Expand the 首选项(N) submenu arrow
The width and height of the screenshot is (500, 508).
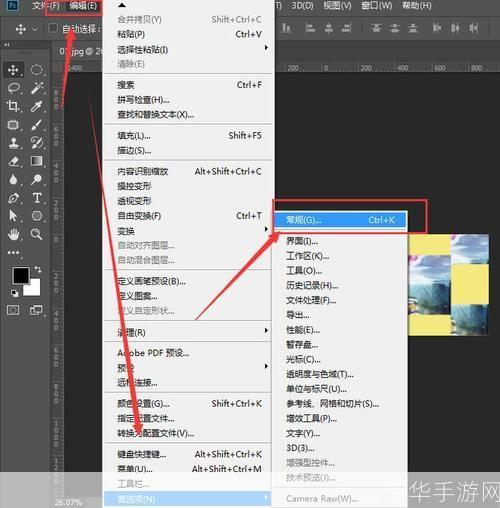coord(266,497)
